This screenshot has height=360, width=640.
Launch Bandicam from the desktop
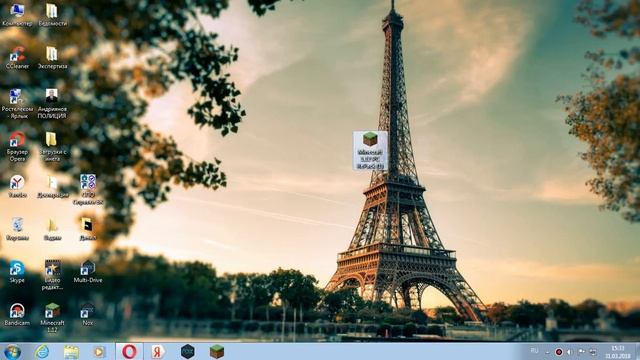click(17, 315)
